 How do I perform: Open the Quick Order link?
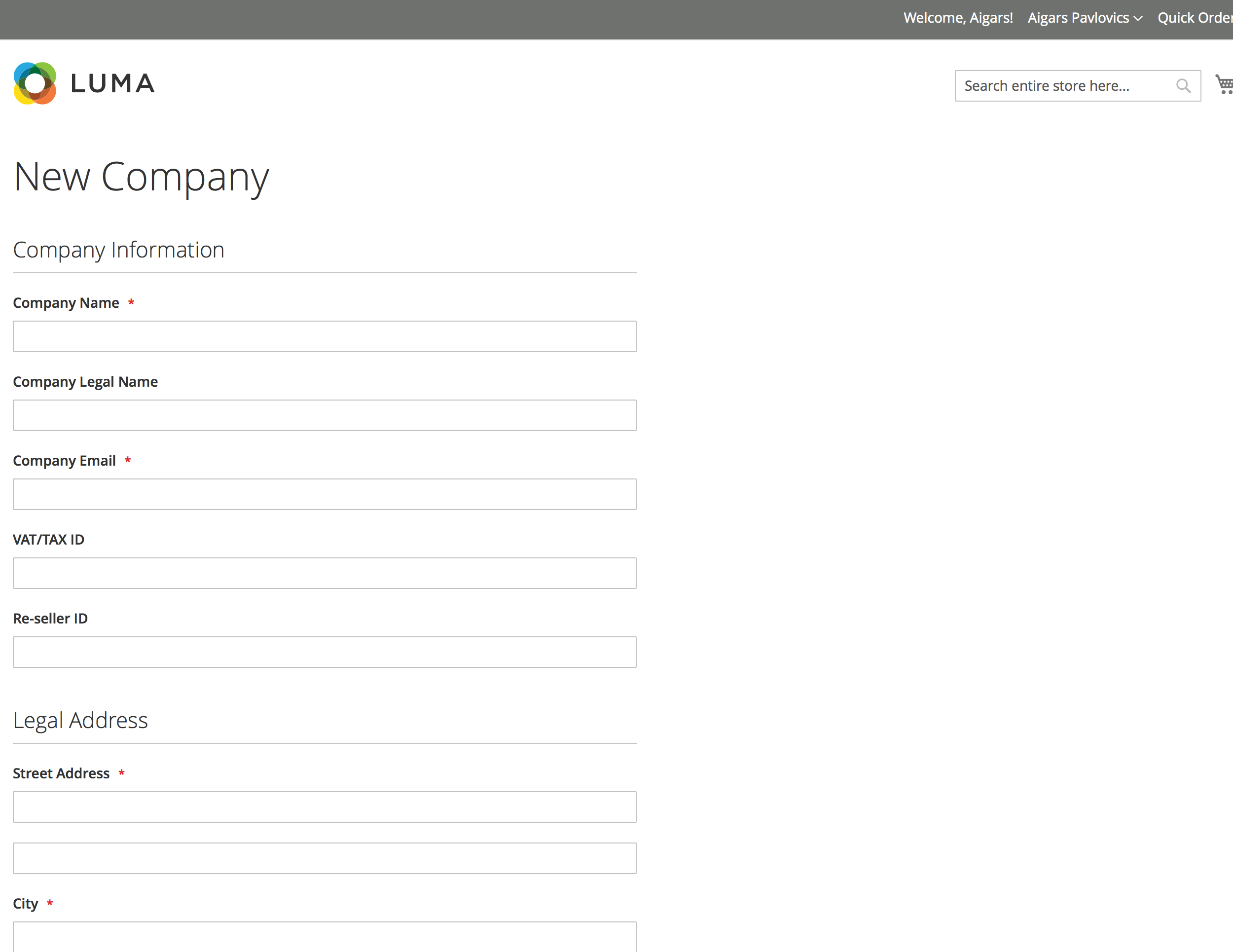tap(1194, 18)
